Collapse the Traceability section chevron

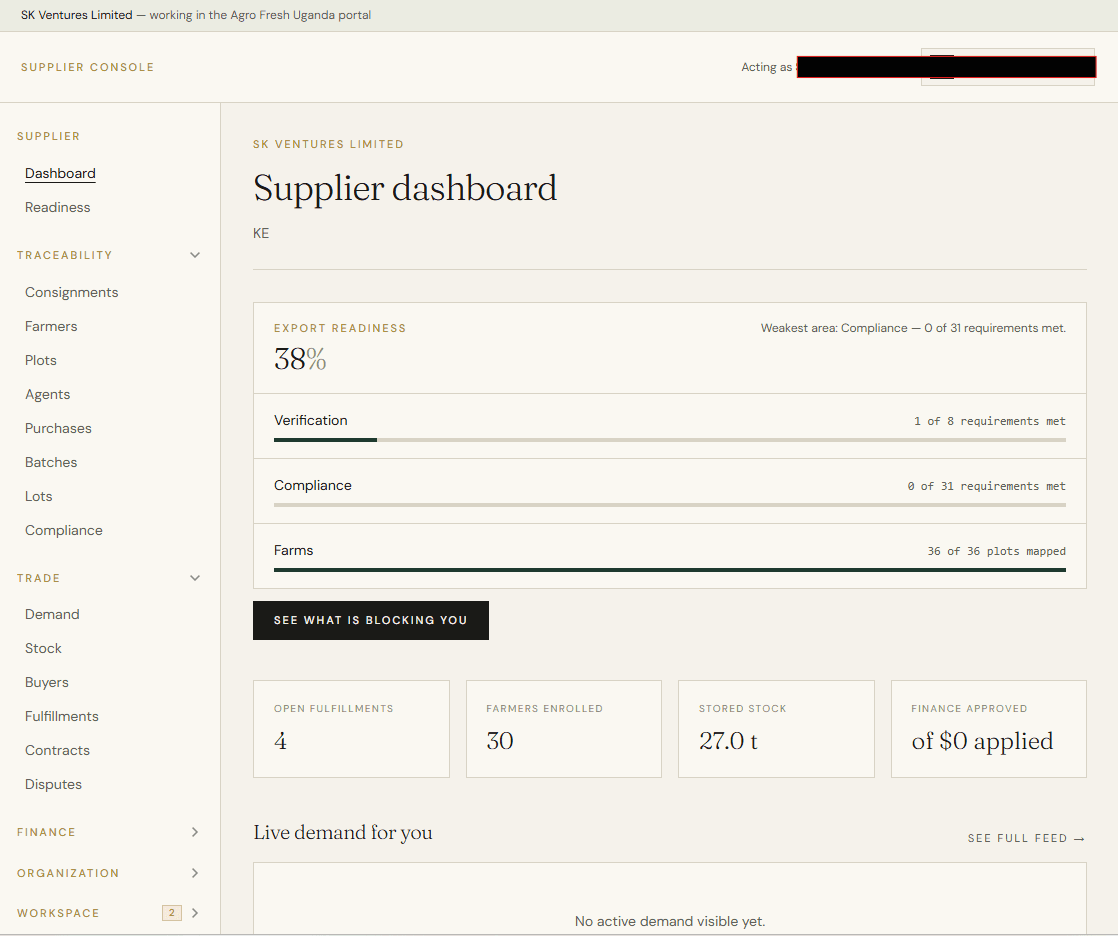(195, 255)
